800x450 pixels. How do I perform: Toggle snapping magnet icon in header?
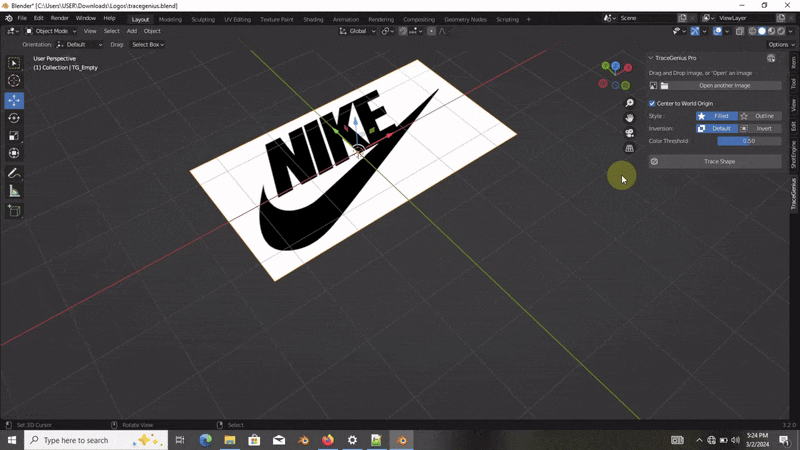point(403,31)
